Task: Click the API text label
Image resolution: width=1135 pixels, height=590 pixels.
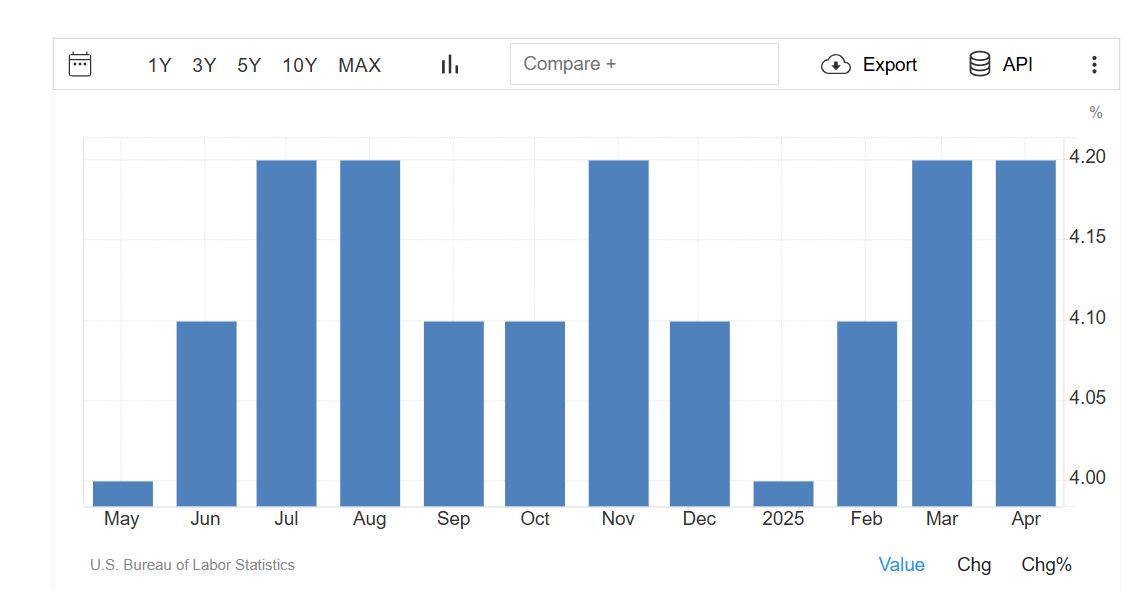Action: coord(1017,65)
